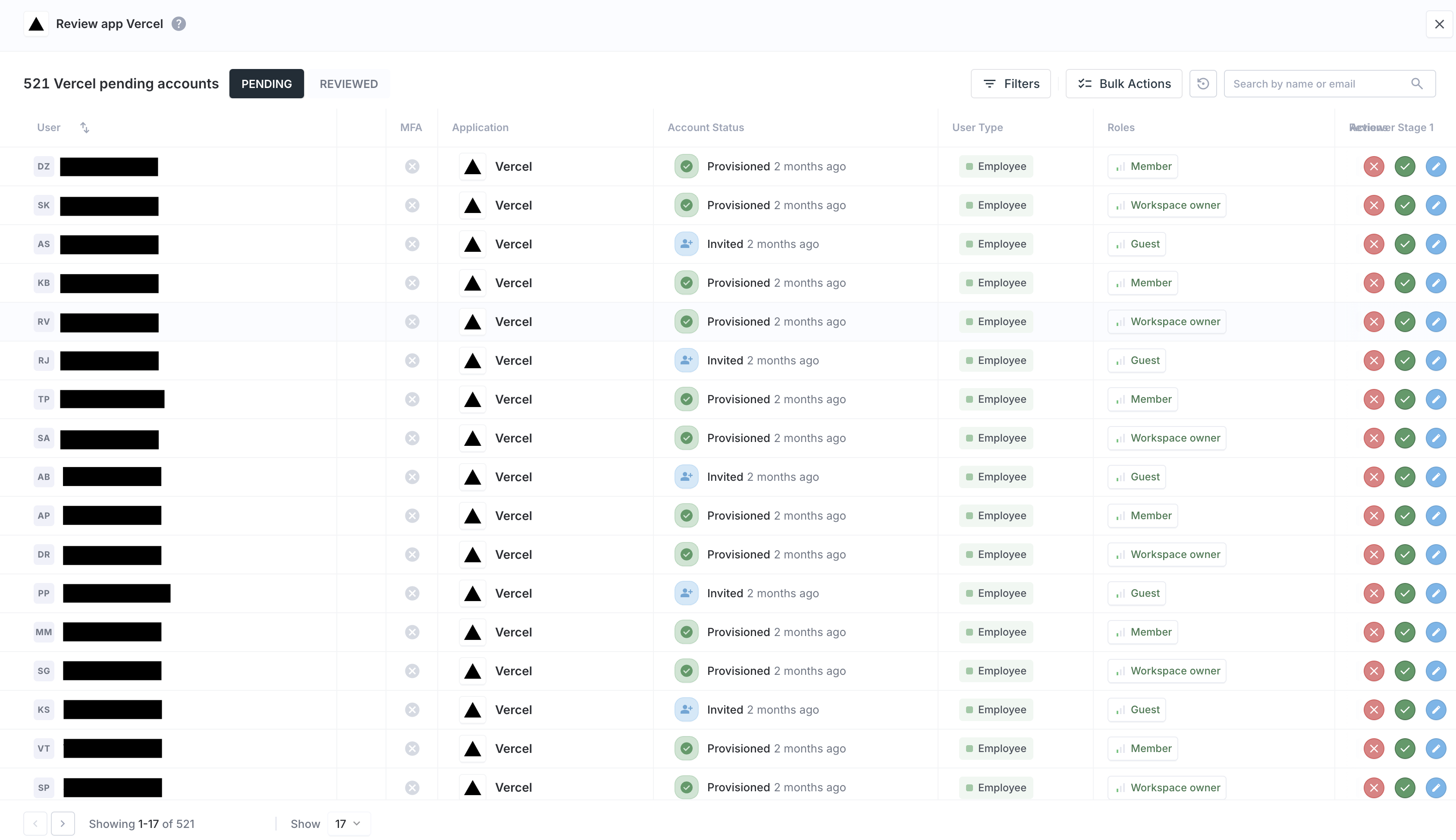1456x840 pixels.
Task: Click the refresh history icon button
Action: (x=1203, y=84)
